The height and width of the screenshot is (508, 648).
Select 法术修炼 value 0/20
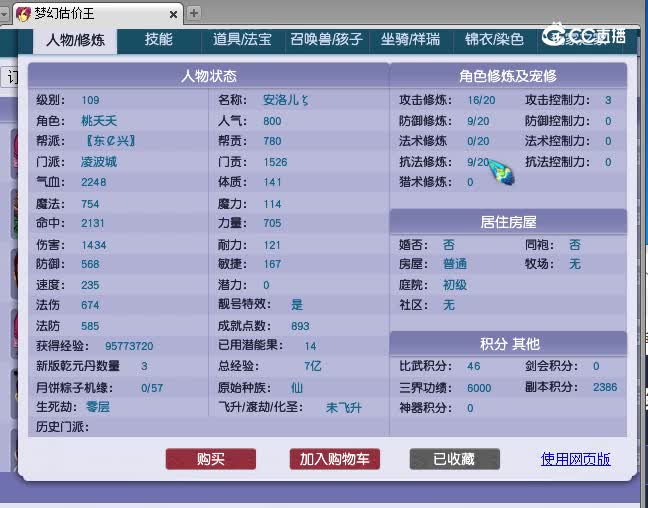click(x=478, y=141)
